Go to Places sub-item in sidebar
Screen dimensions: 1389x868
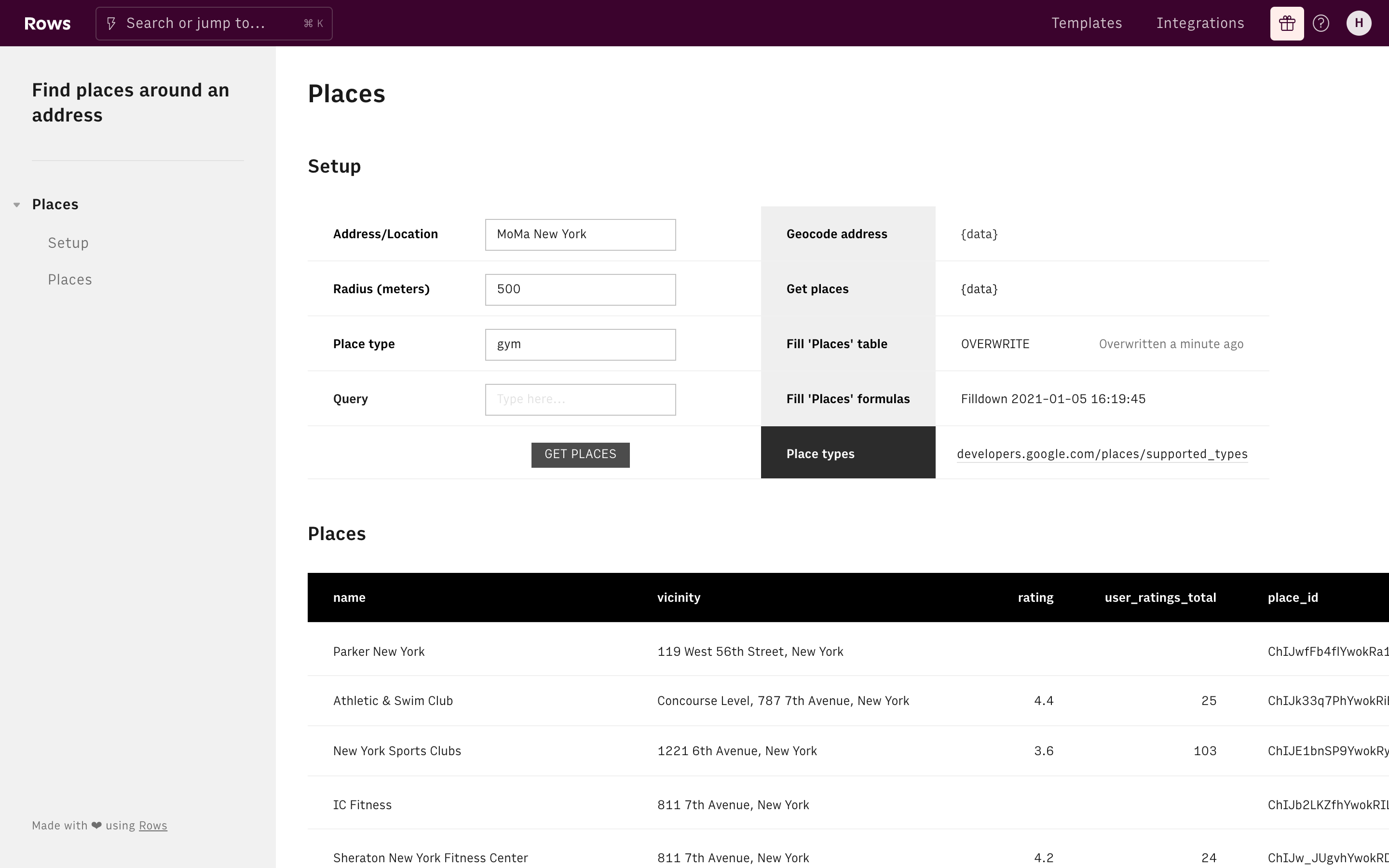pyautogui.click(x=70, y=280)
